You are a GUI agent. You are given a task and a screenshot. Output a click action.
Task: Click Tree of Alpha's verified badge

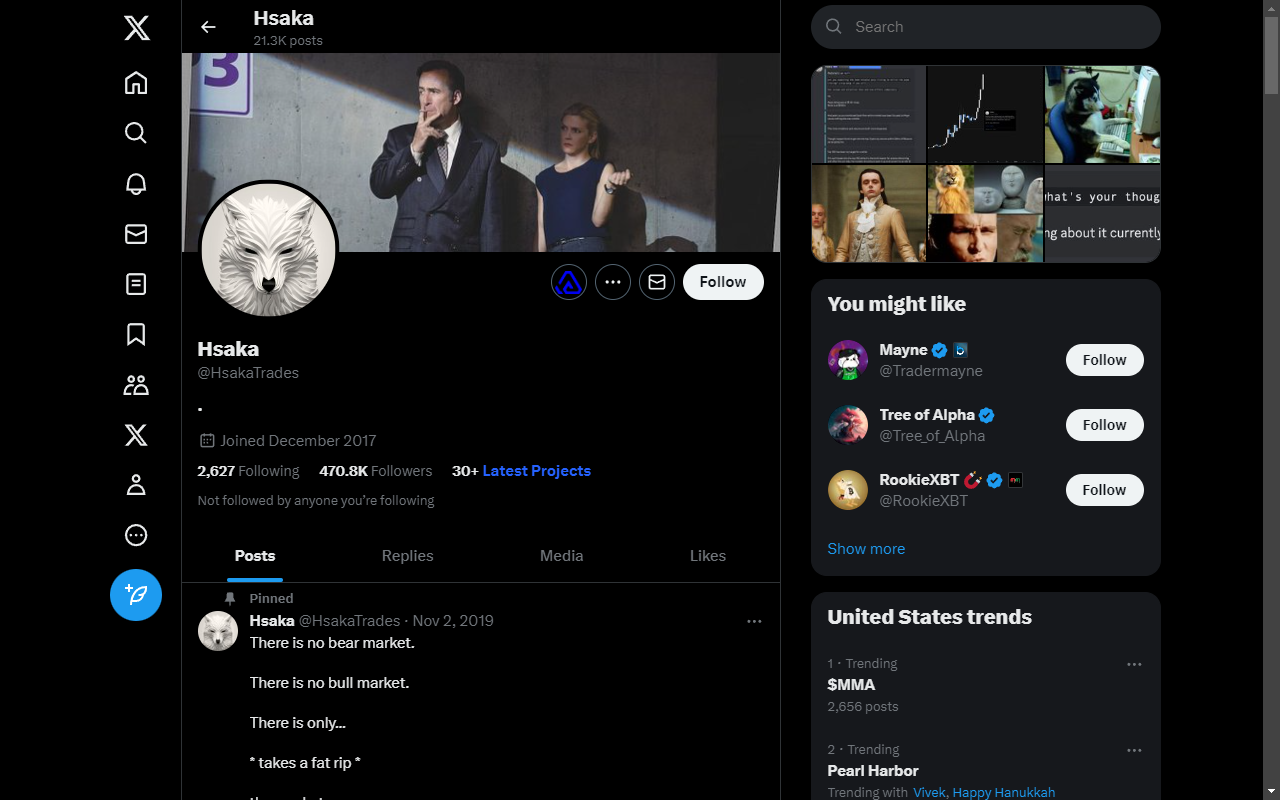[987, 415]
